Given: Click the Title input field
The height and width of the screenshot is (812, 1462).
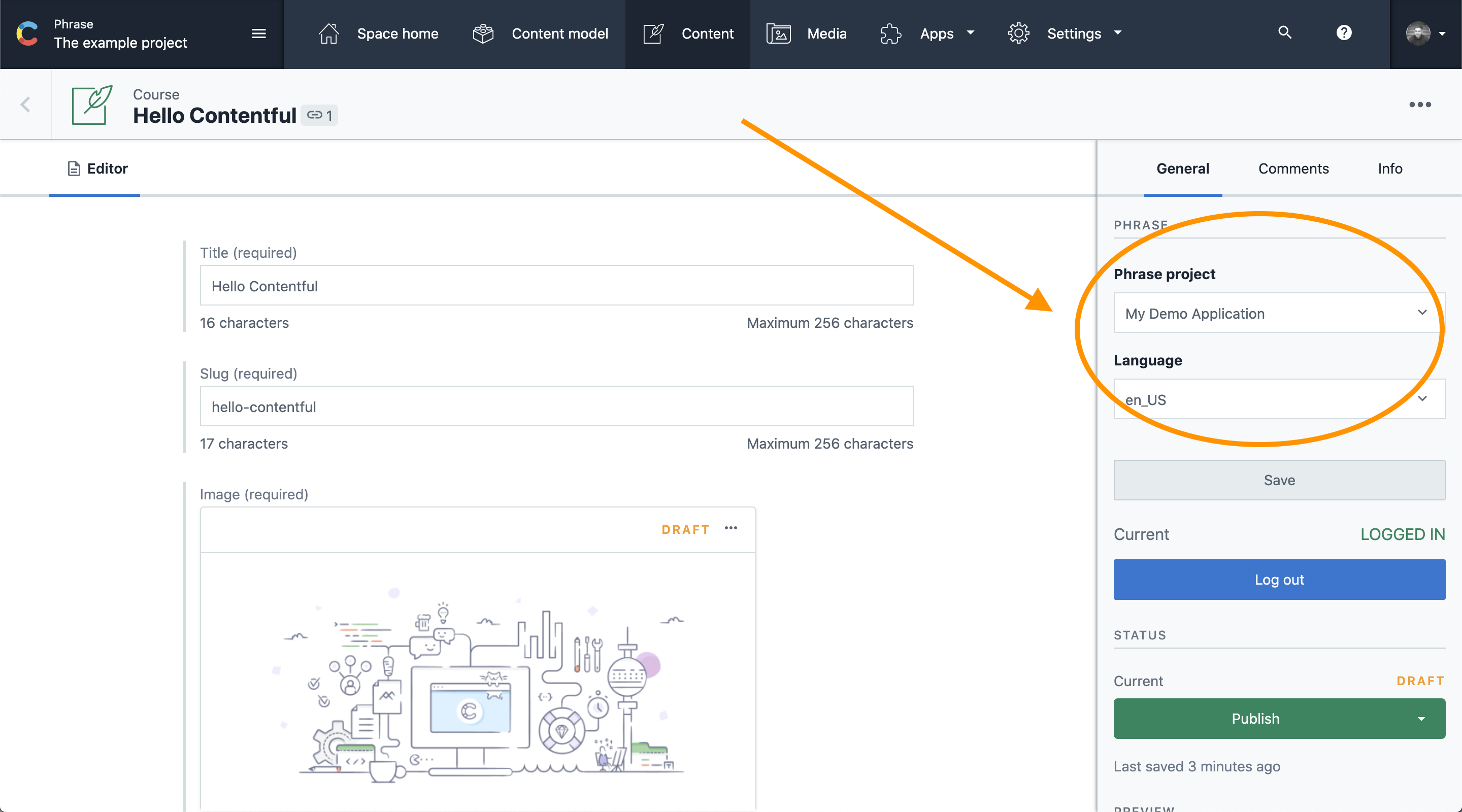Looking at the screenshot, I should pos(556,285).
